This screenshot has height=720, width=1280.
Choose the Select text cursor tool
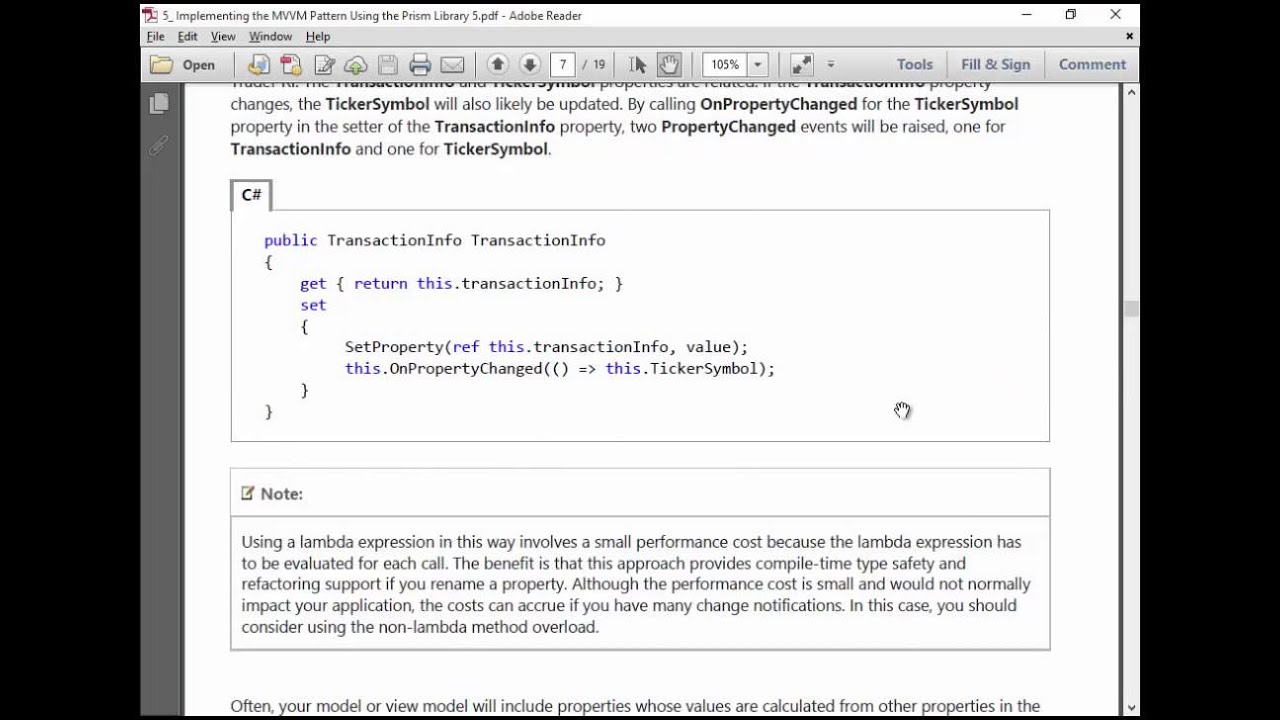(x=638, y=65)
